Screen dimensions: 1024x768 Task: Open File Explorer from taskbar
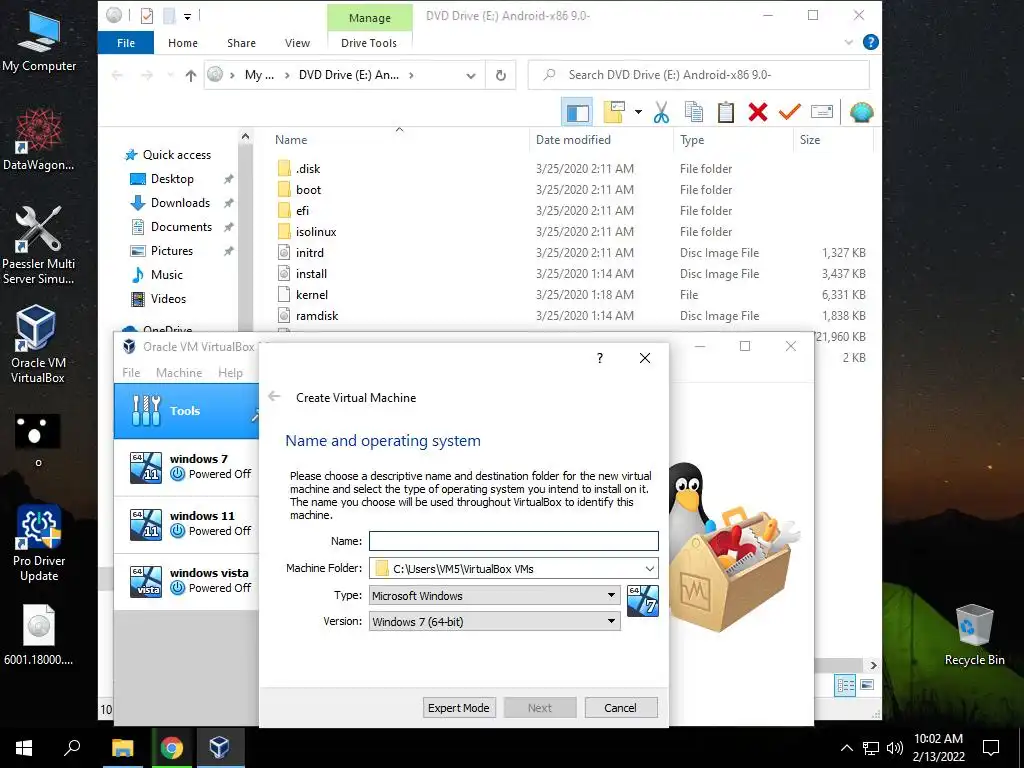coord(122,748)
